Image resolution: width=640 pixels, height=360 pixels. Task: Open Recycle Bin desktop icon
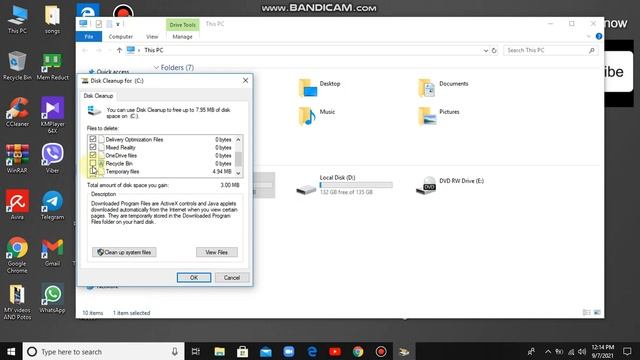[17, 65]
